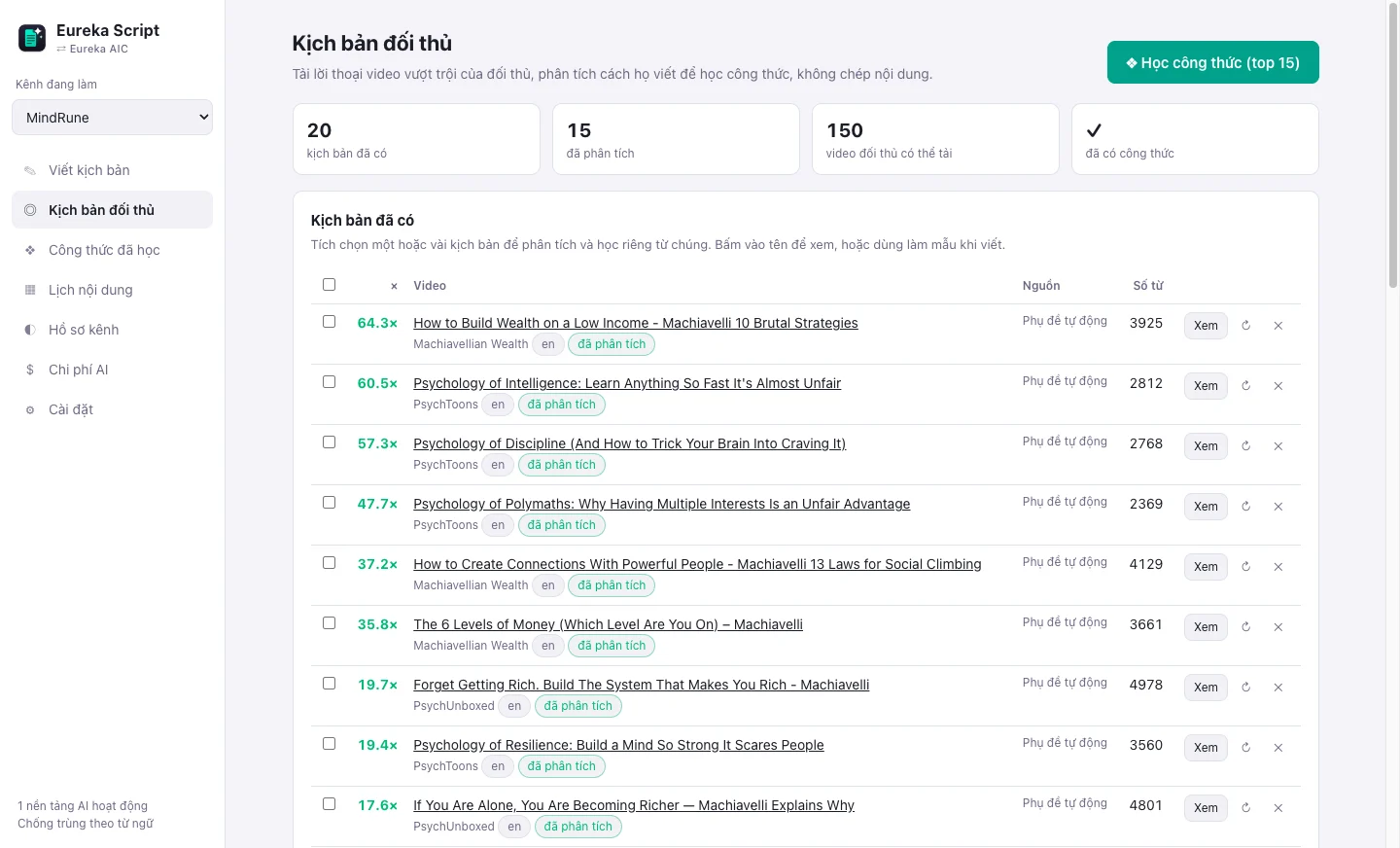Viewport: 1400px width, 848px height.
Task: Reload the Psychology of Discipline script
Action: (1245, 446)
